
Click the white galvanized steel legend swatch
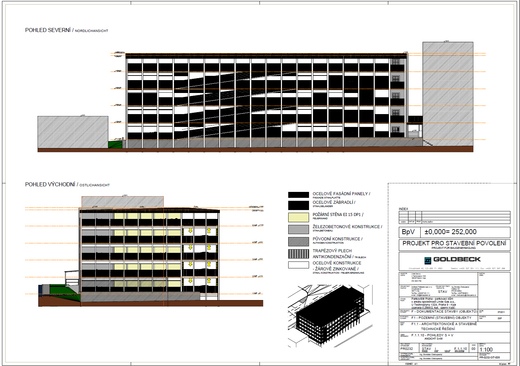[298, 265]
